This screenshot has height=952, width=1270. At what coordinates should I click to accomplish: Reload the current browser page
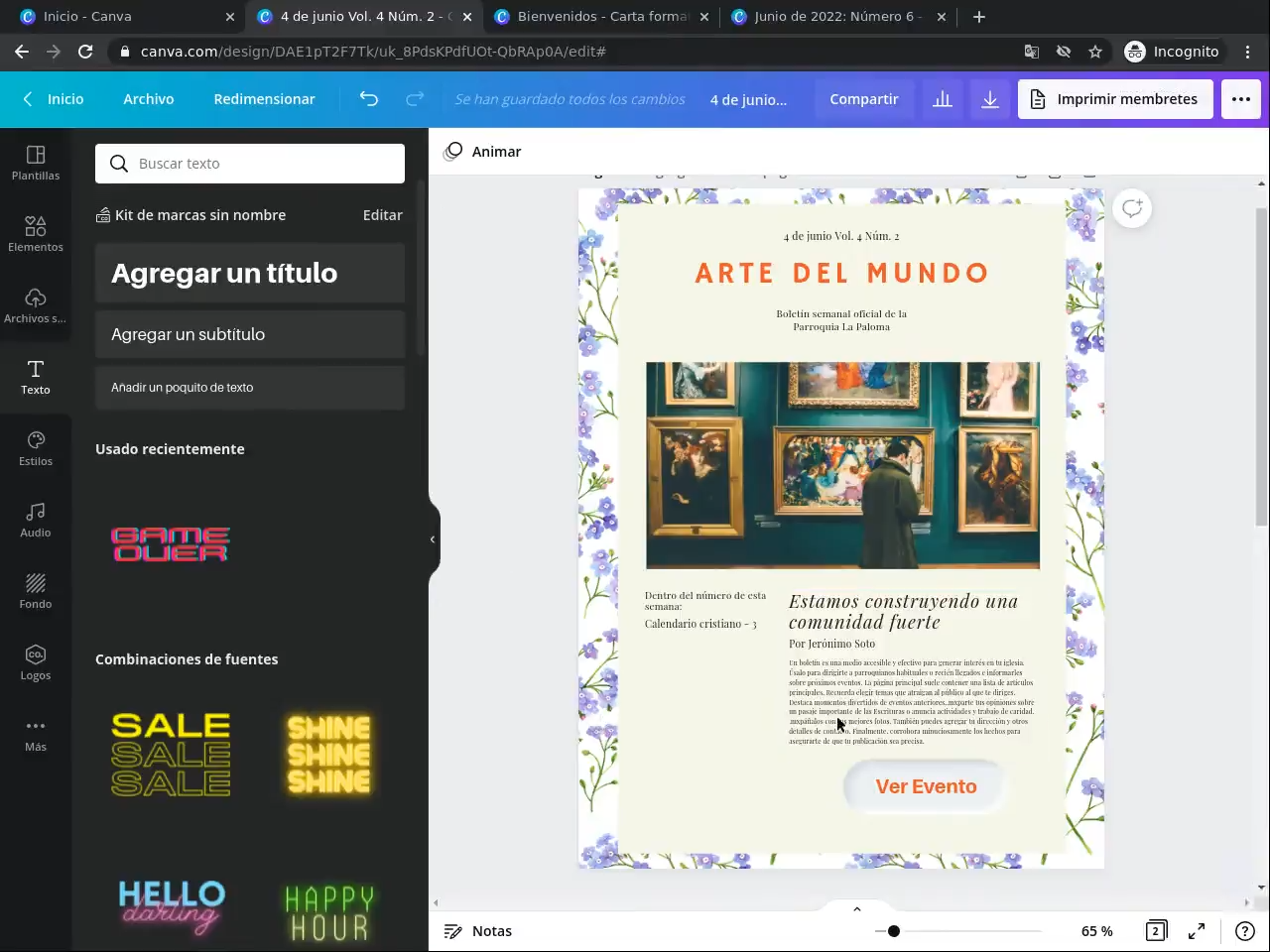[x=85, y=52]
